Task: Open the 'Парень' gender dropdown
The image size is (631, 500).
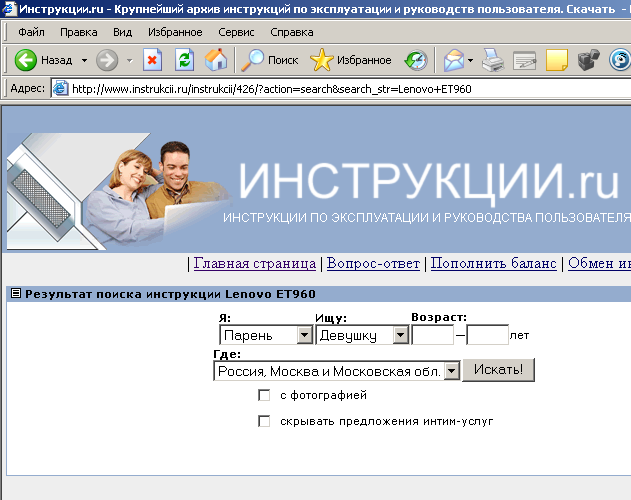Action: [304, 336]
